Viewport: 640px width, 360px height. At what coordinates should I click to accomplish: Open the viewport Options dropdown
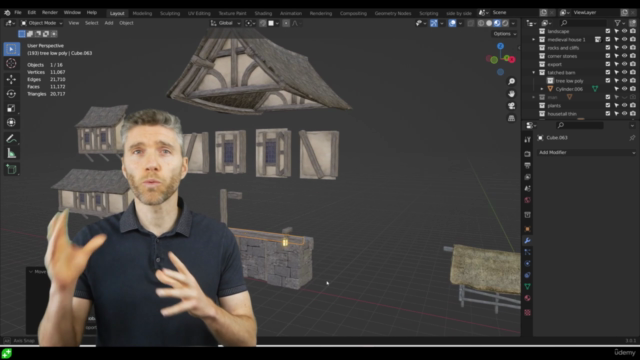[x=504, y=34]
